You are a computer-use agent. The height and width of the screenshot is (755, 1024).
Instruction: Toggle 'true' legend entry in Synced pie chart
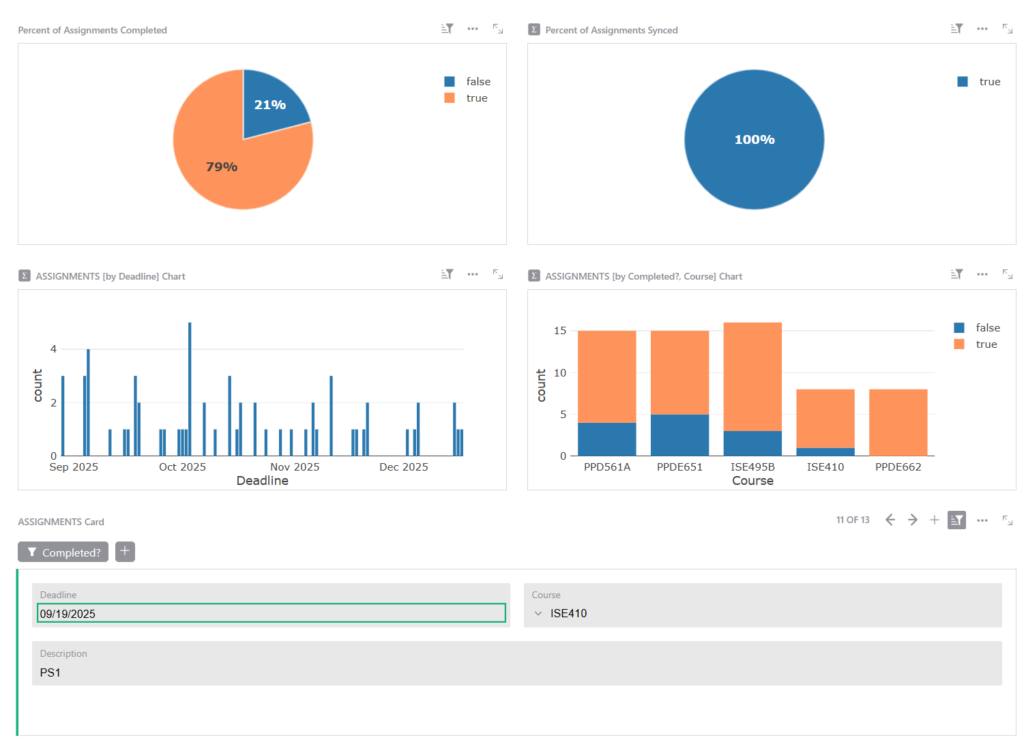pos(989,82)
